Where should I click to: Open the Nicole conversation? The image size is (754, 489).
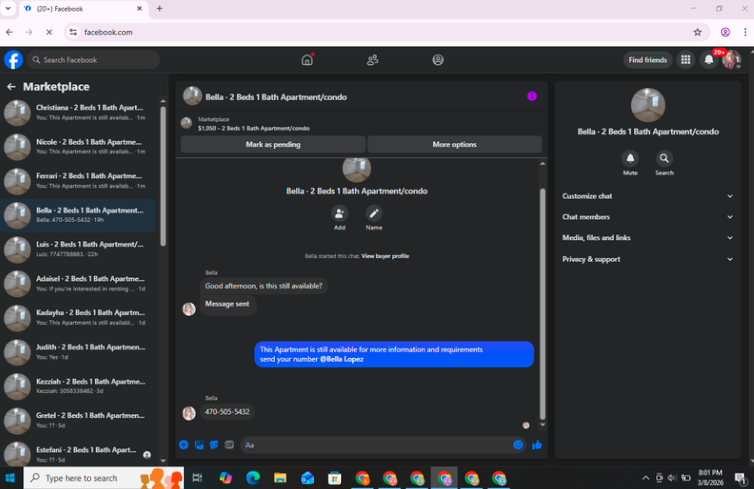pyautogui.click(x=79, y=147)
